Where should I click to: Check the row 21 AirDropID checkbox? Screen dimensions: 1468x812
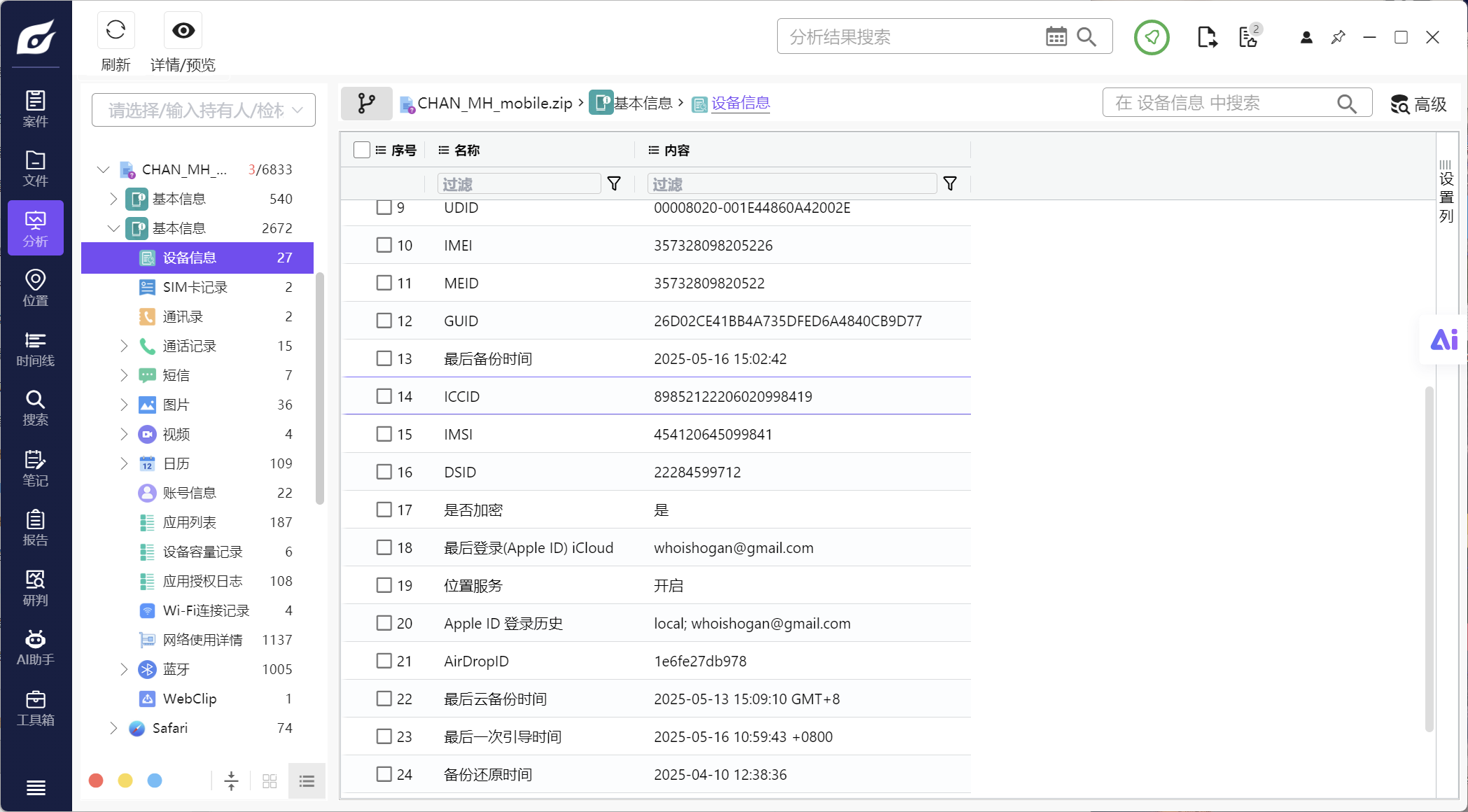click(384, 661)
